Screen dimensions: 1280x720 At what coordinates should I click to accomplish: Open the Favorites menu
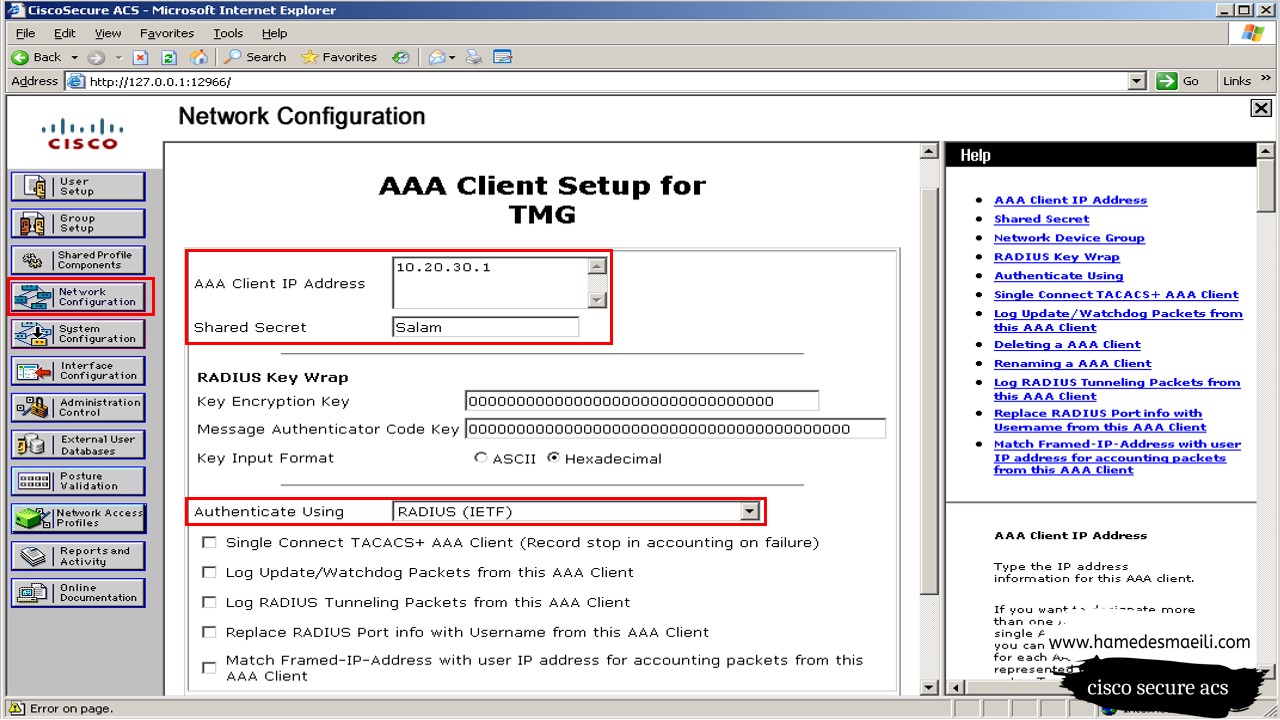coord(167,33)
